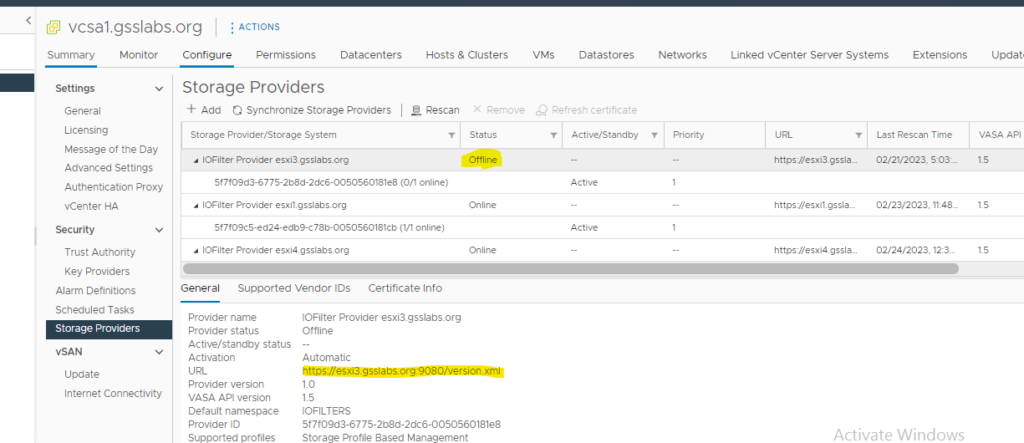Image resolution: width=1024 pixels, height=443 pixels.
Task: Open the Certificate Info tab
Action: [x=405, y=288]
